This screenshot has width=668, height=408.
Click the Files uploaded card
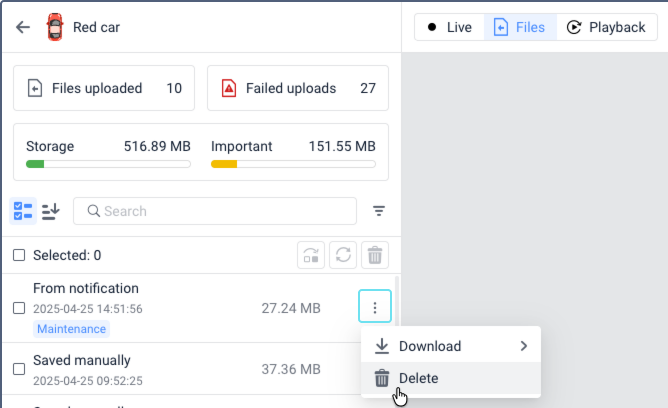(x=104, y=88)
